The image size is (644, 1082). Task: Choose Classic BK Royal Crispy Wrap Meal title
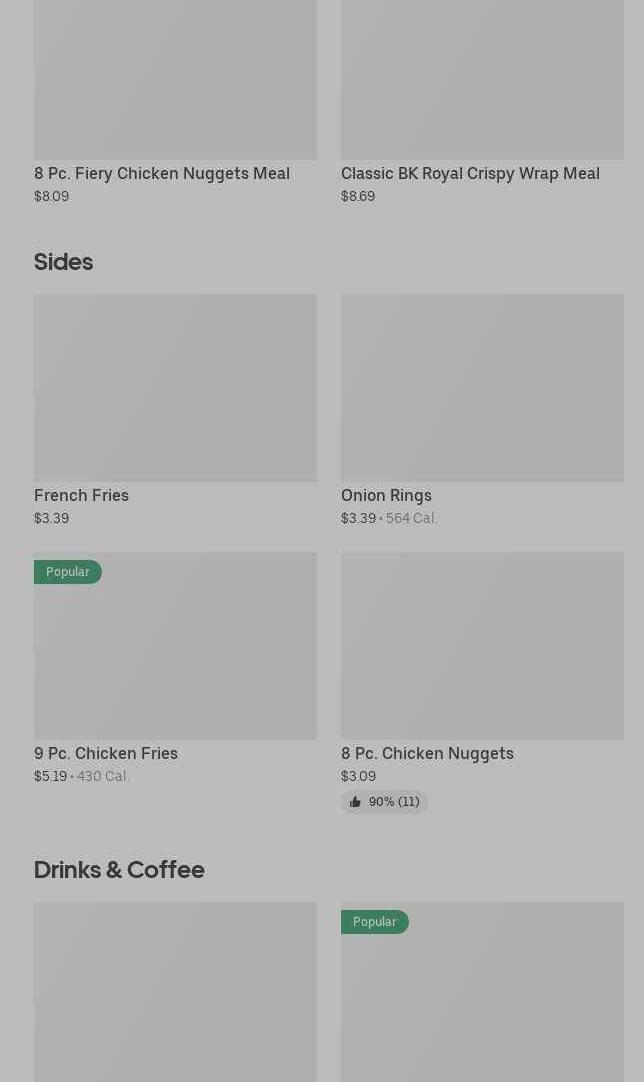click(x=470, y=173)
